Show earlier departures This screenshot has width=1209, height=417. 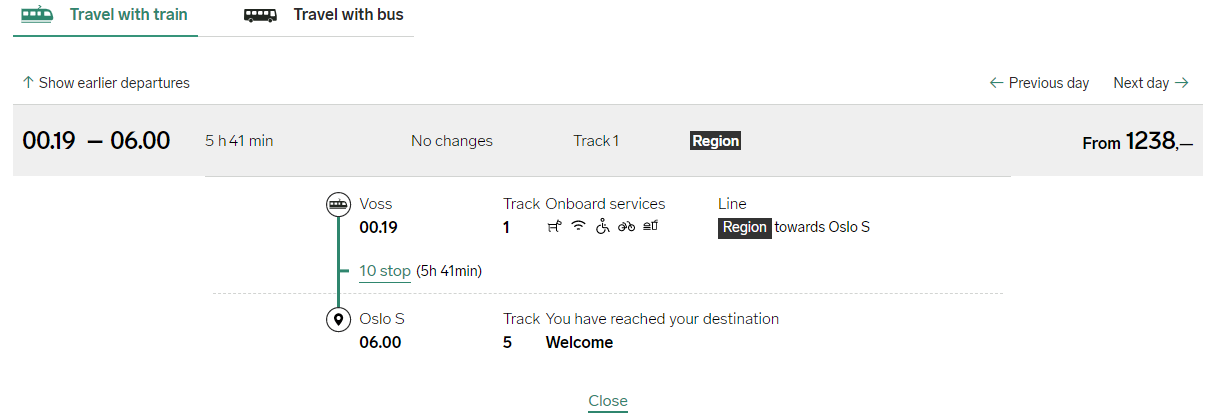(x=106, y=83)
